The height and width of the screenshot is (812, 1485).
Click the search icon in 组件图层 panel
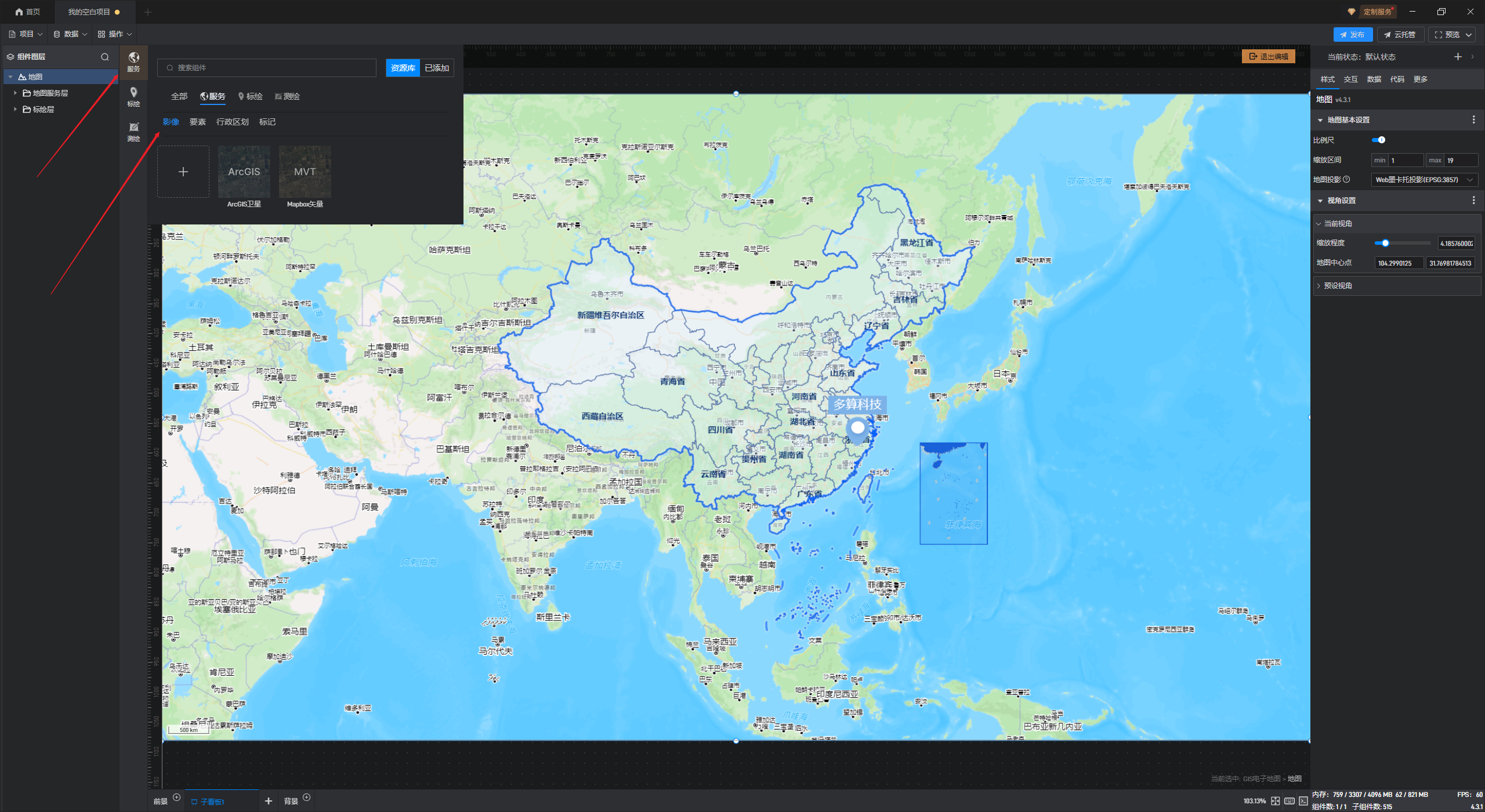pos(105,57)
